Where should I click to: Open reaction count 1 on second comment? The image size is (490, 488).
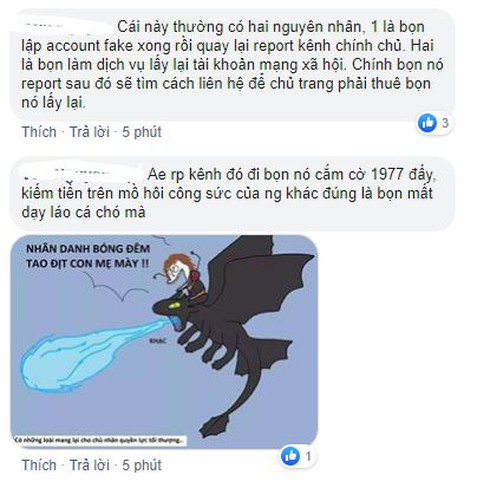point(308,456)
